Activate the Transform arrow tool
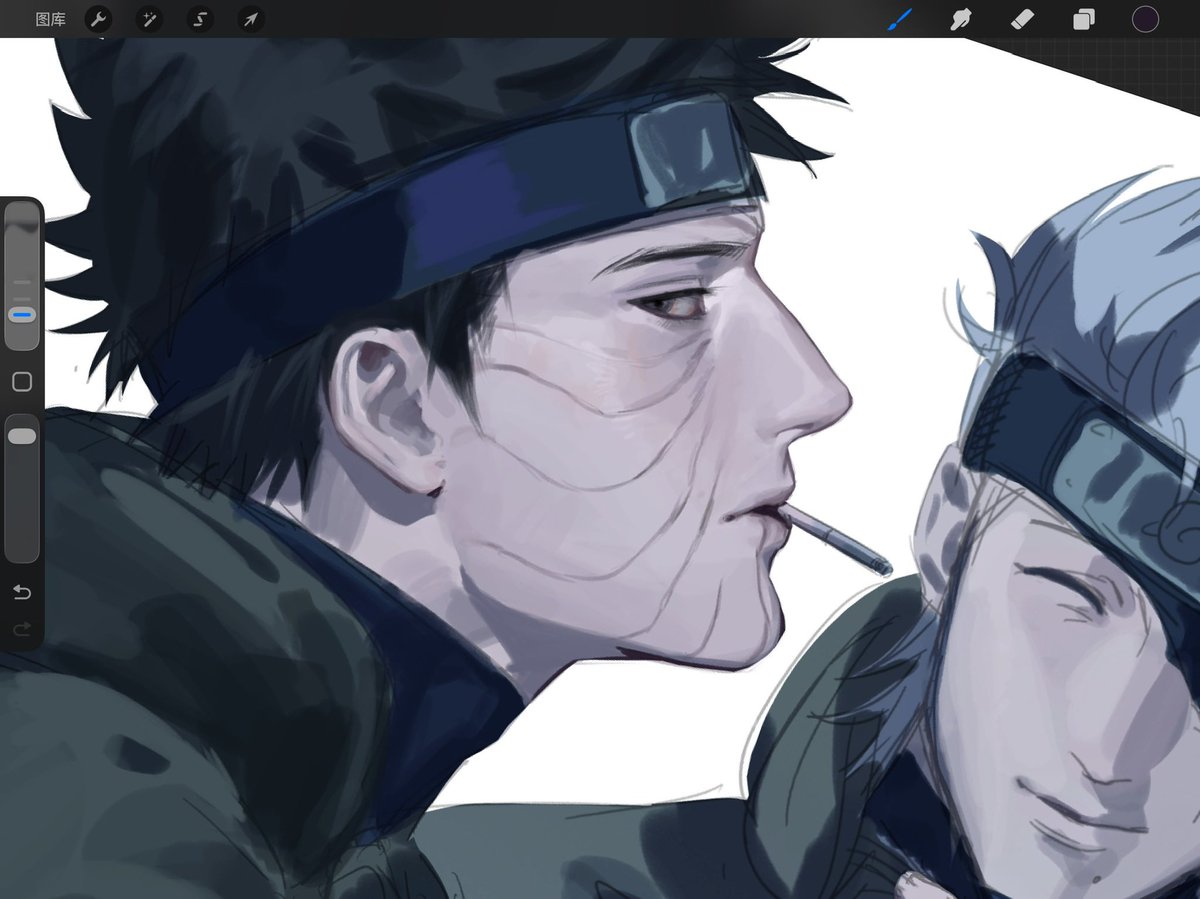1200x899 pixels. click(x=251, y=19)
